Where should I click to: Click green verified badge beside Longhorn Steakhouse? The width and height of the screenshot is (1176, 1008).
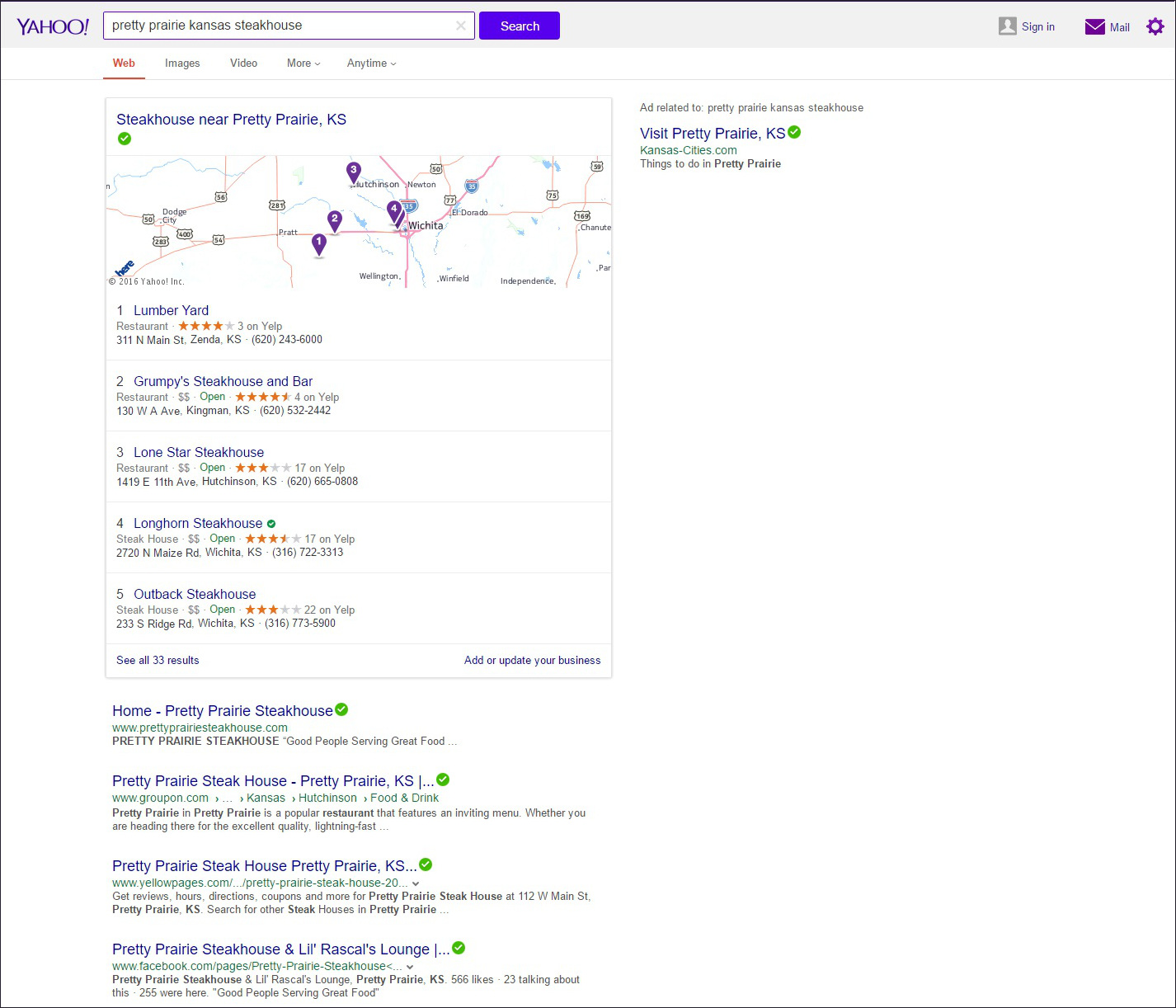(271, 524)
